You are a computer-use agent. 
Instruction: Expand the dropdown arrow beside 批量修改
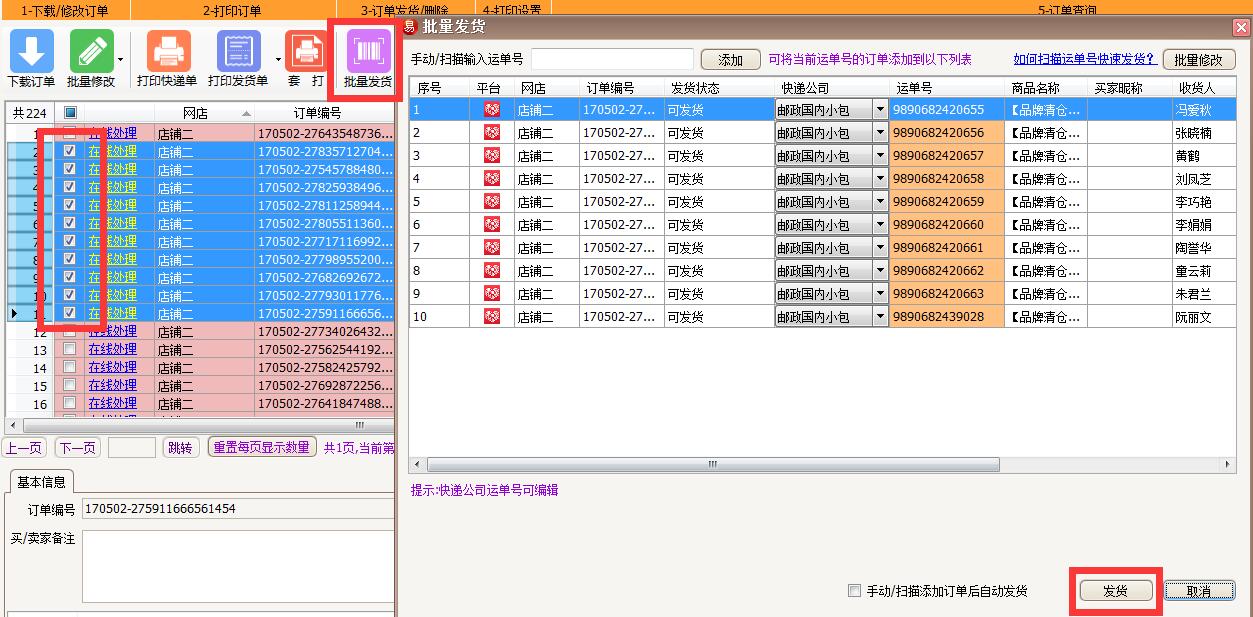(x=121, y=60)
